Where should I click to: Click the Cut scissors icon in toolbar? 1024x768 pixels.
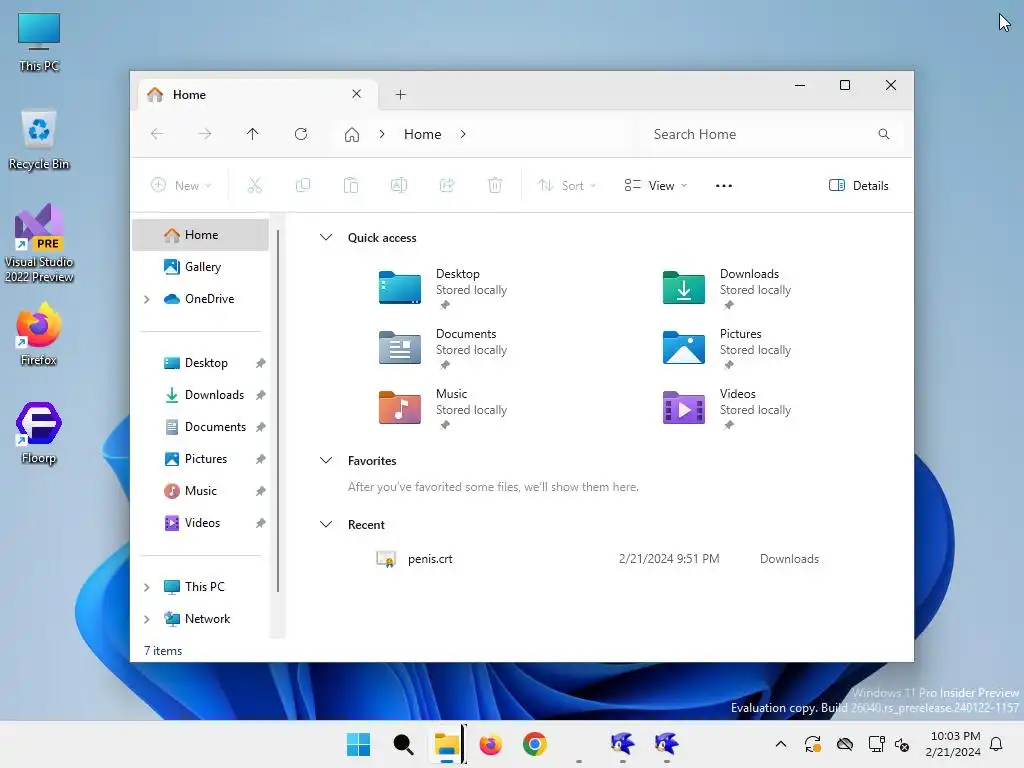[x=255, y=185]
